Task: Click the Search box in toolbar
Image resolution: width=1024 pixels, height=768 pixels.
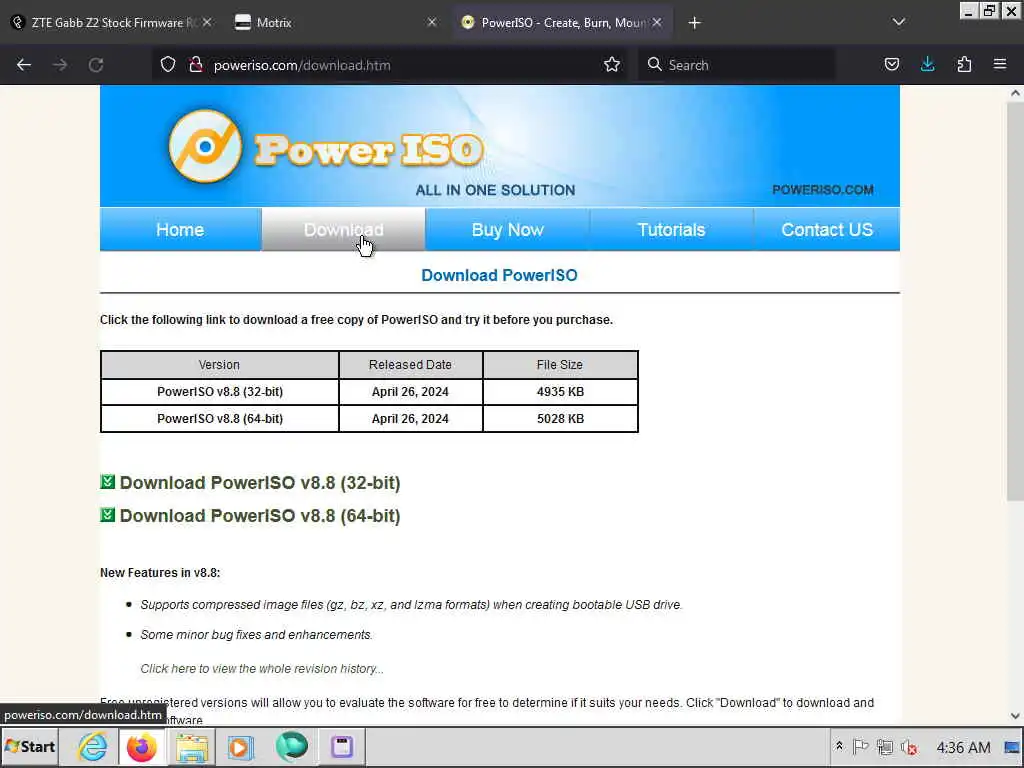Action: tap(736, 65)
